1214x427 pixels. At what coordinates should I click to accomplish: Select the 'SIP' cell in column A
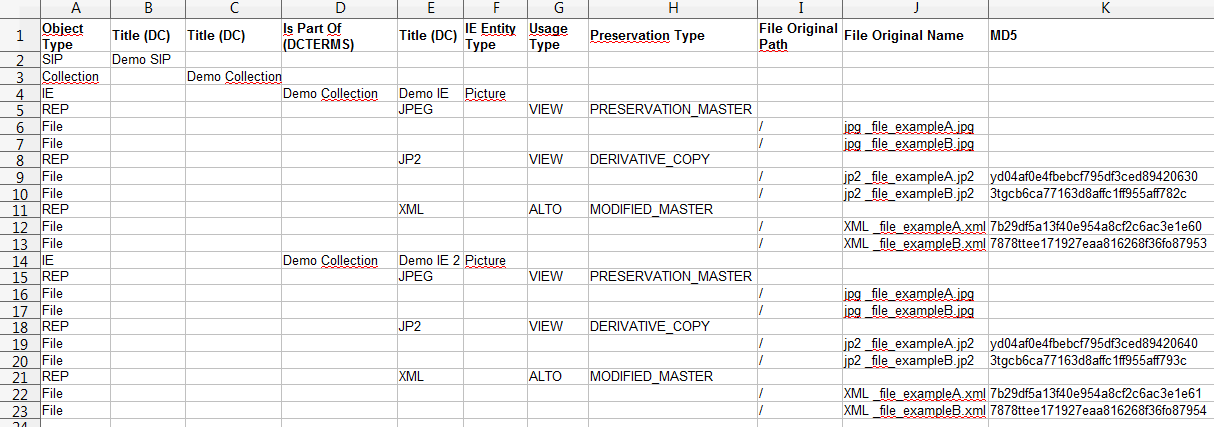53,60
